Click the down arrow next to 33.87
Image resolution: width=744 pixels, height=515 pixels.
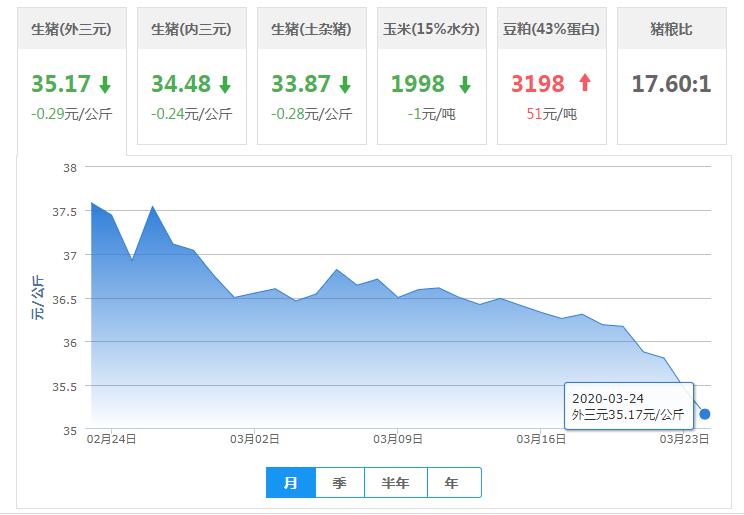click(345, 84)
